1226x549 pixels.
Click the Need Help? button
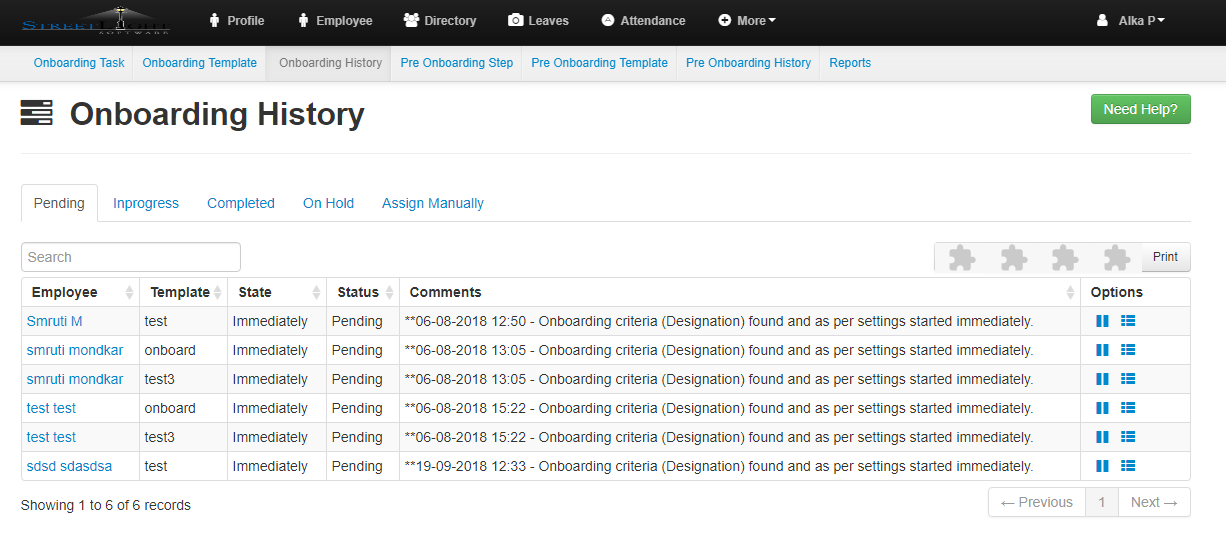tap(1140, 109)
